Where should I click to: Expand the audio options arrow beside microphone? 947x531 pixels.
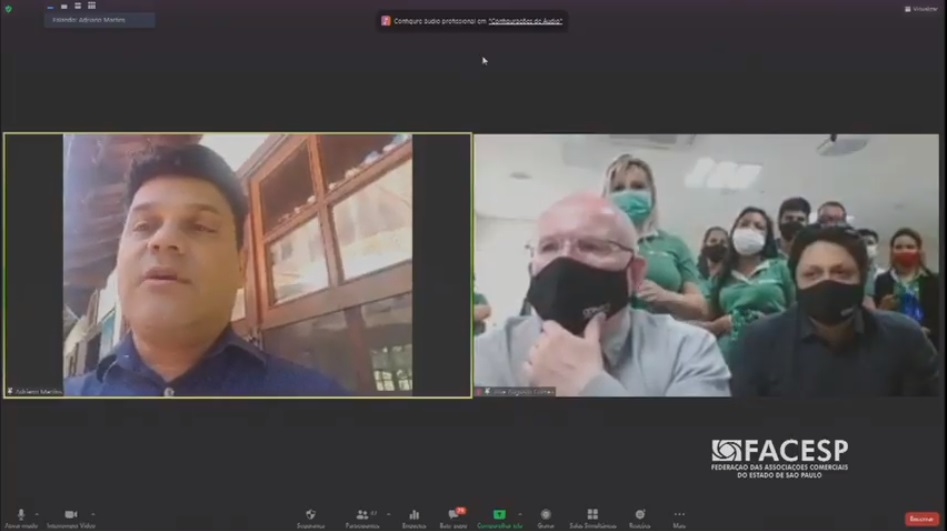37,514
